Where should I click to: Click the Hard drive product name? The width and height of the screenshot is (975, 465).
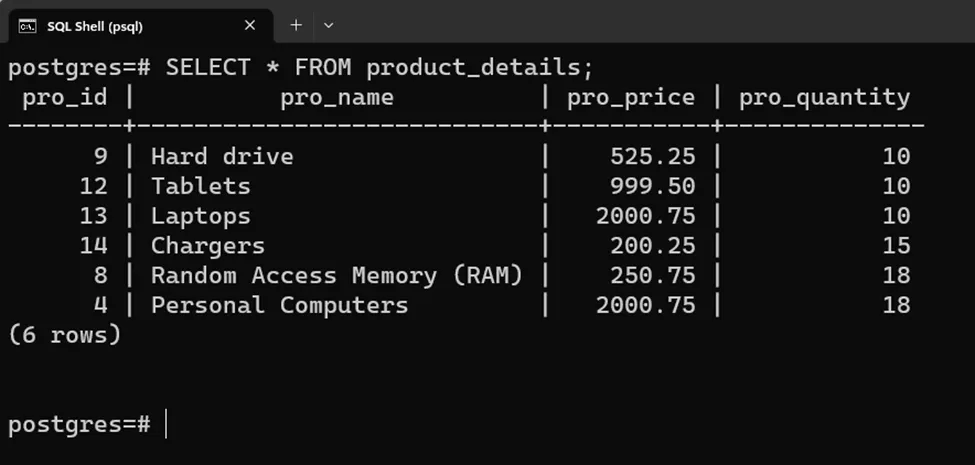click(222, 156)
